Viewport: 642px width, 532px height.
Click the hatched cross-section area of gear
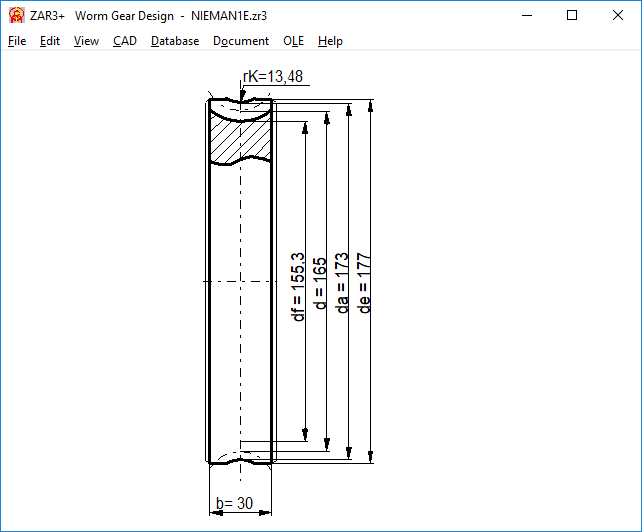point(240,140)
